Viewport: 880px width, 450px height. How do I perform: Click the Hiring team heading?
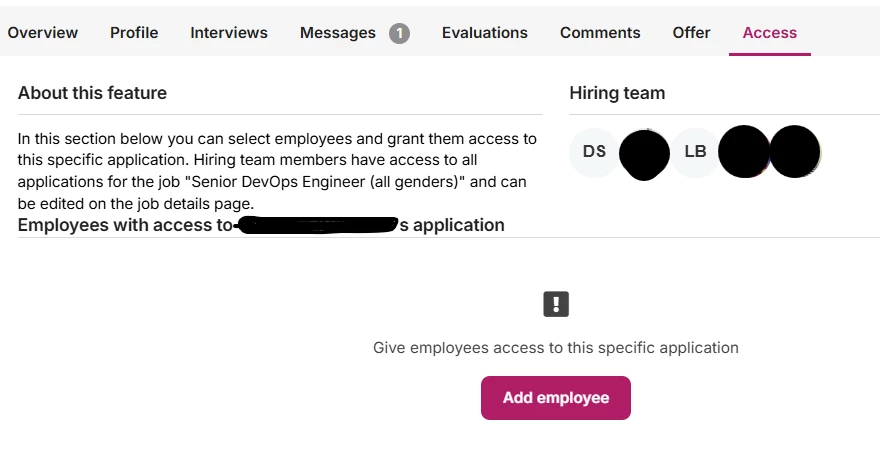pyautogui.click(x=617, y=93)
